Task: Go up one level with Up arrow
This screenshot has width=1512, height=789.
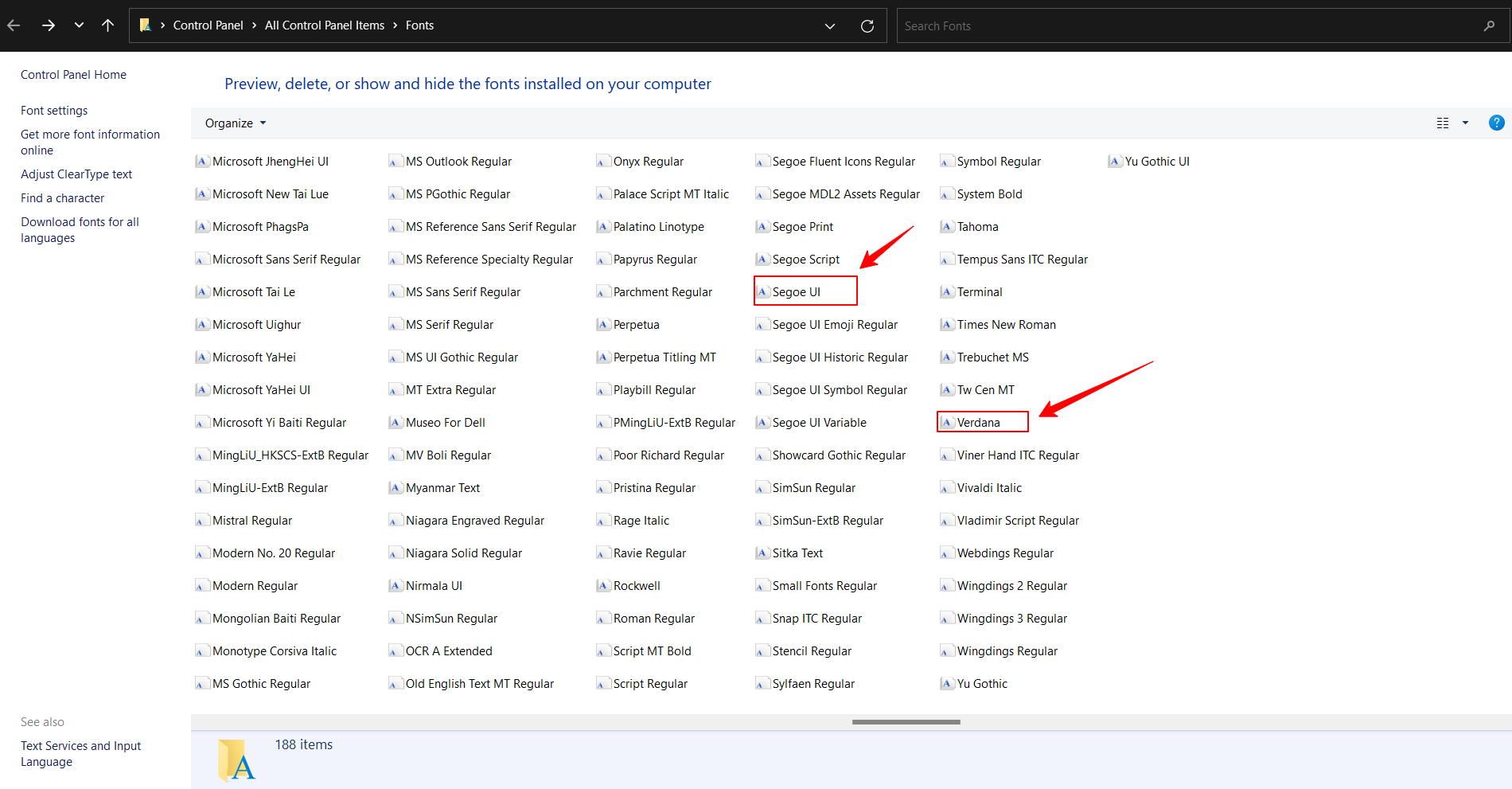Action: coord(108,25)
